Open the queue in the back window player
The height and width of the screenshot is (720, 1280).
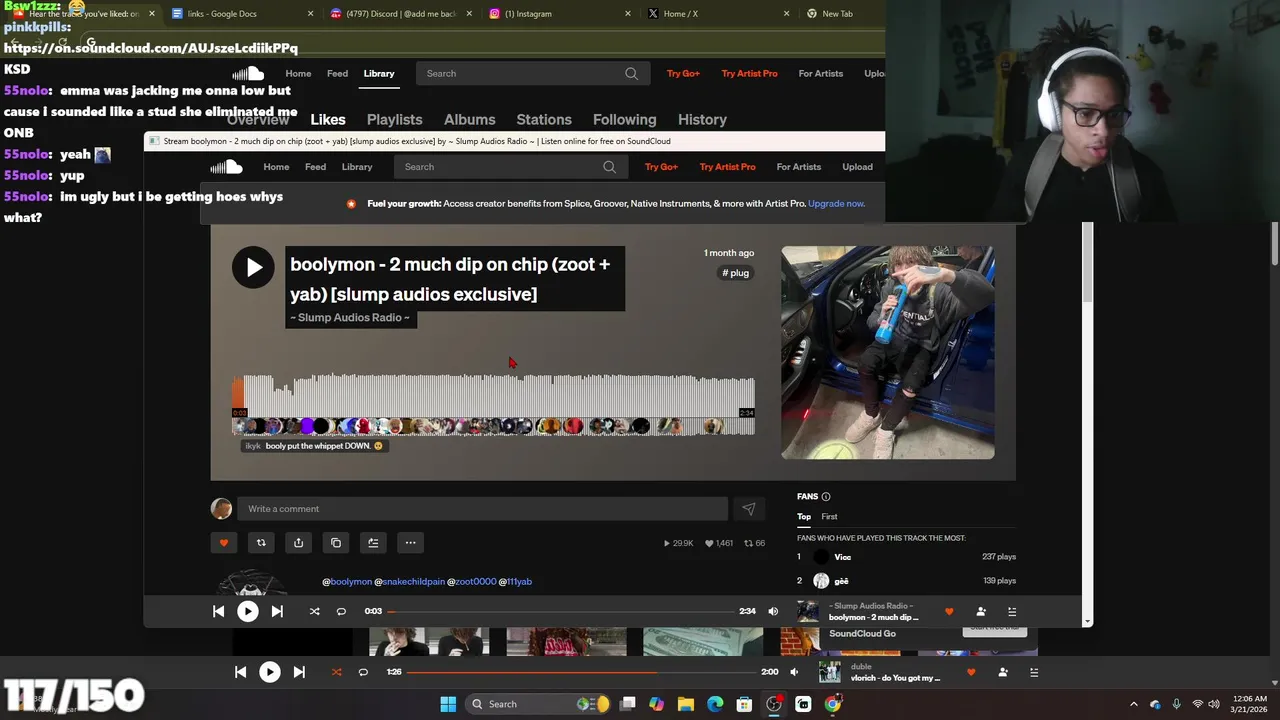point(1033,672)
